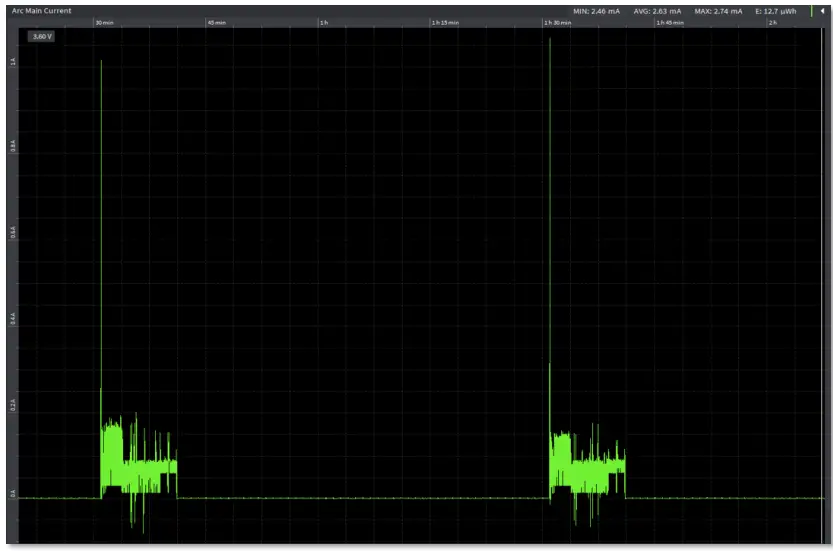This screenshot has width=833, height=551.
Task: Select the MAX 2.74 mA statistic
Action: tap(717, 11)
